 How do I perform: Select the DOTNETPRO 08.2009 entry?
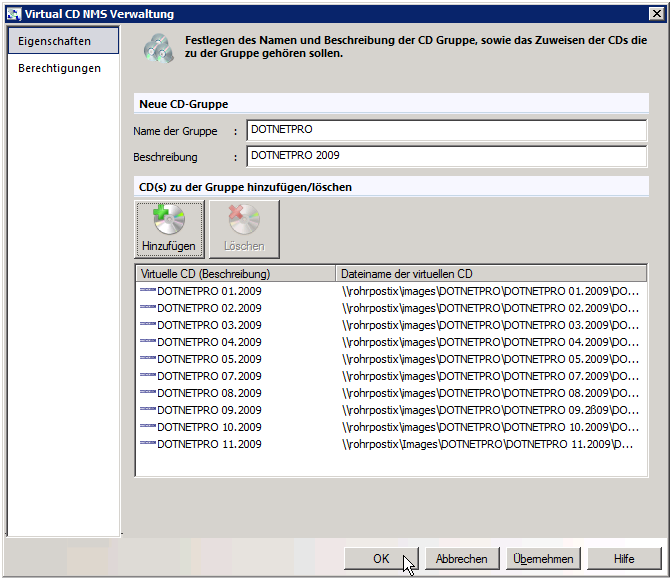209,393
